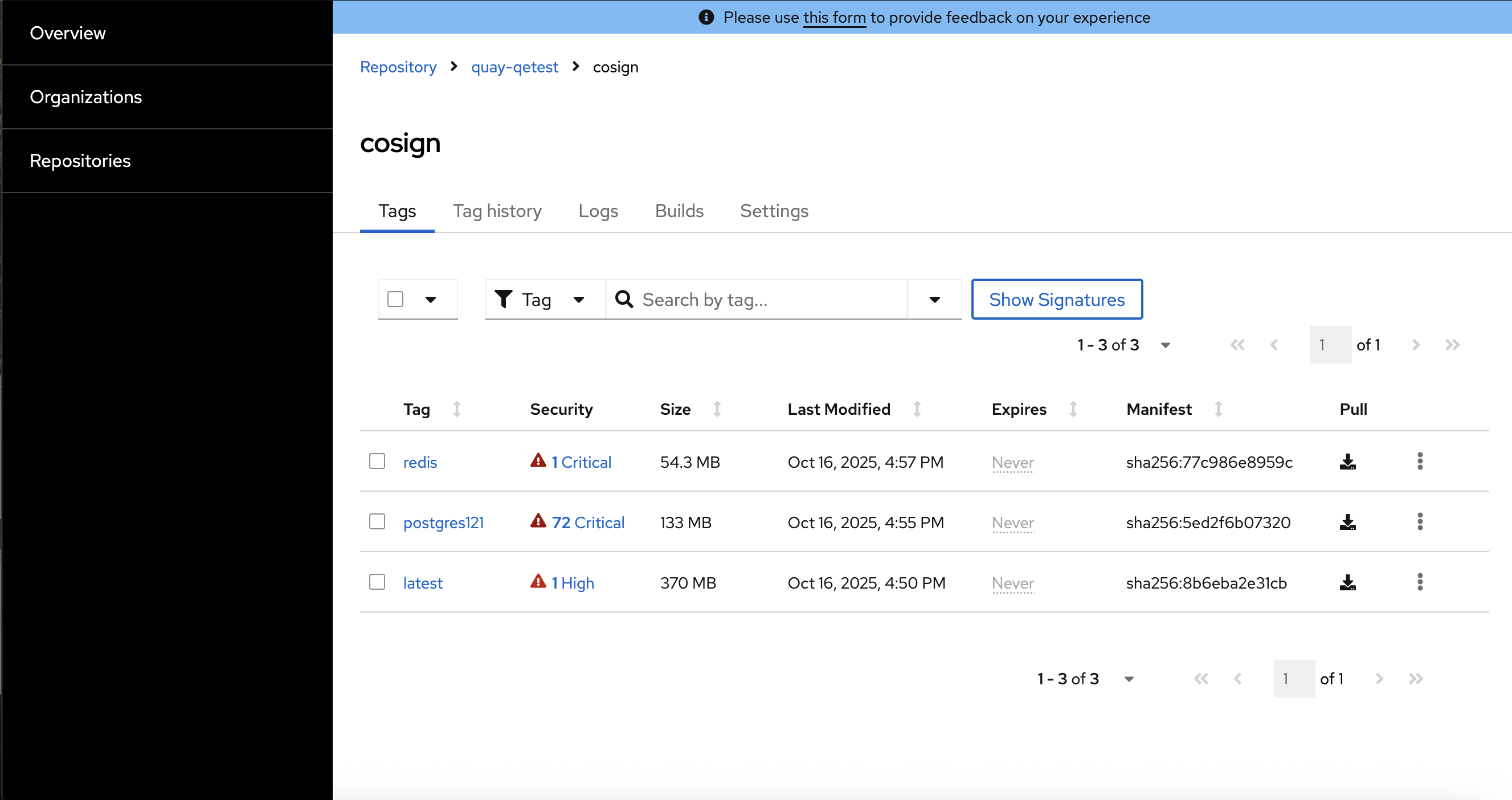
Task: Click the pull icon for redis tag
Action: [x=1348, y=462]
